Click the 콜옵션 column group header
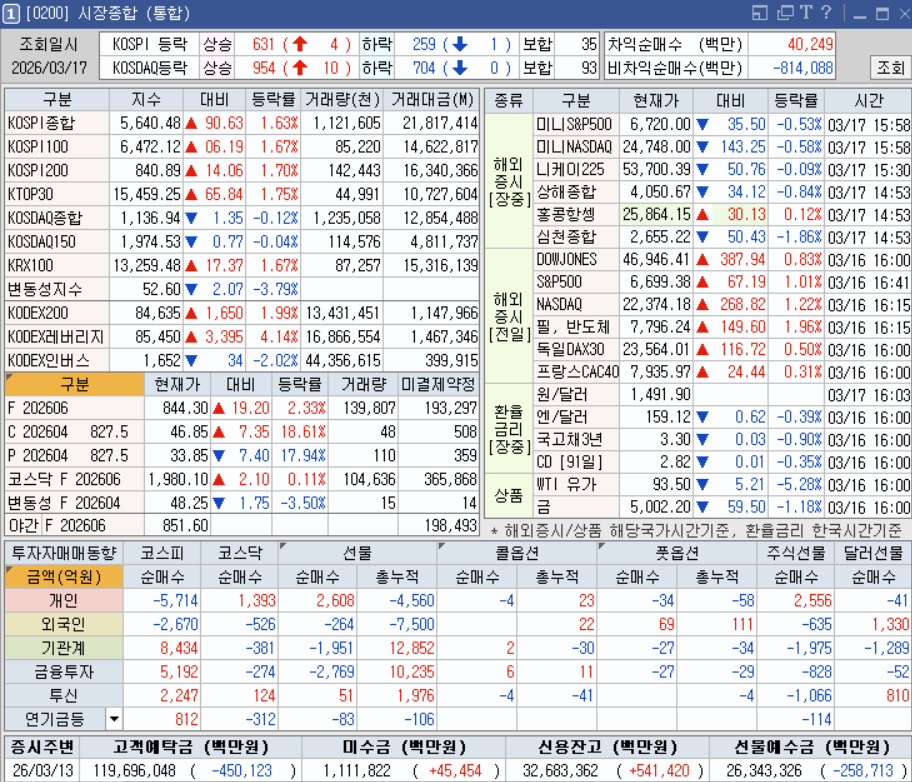 point(517,553)
